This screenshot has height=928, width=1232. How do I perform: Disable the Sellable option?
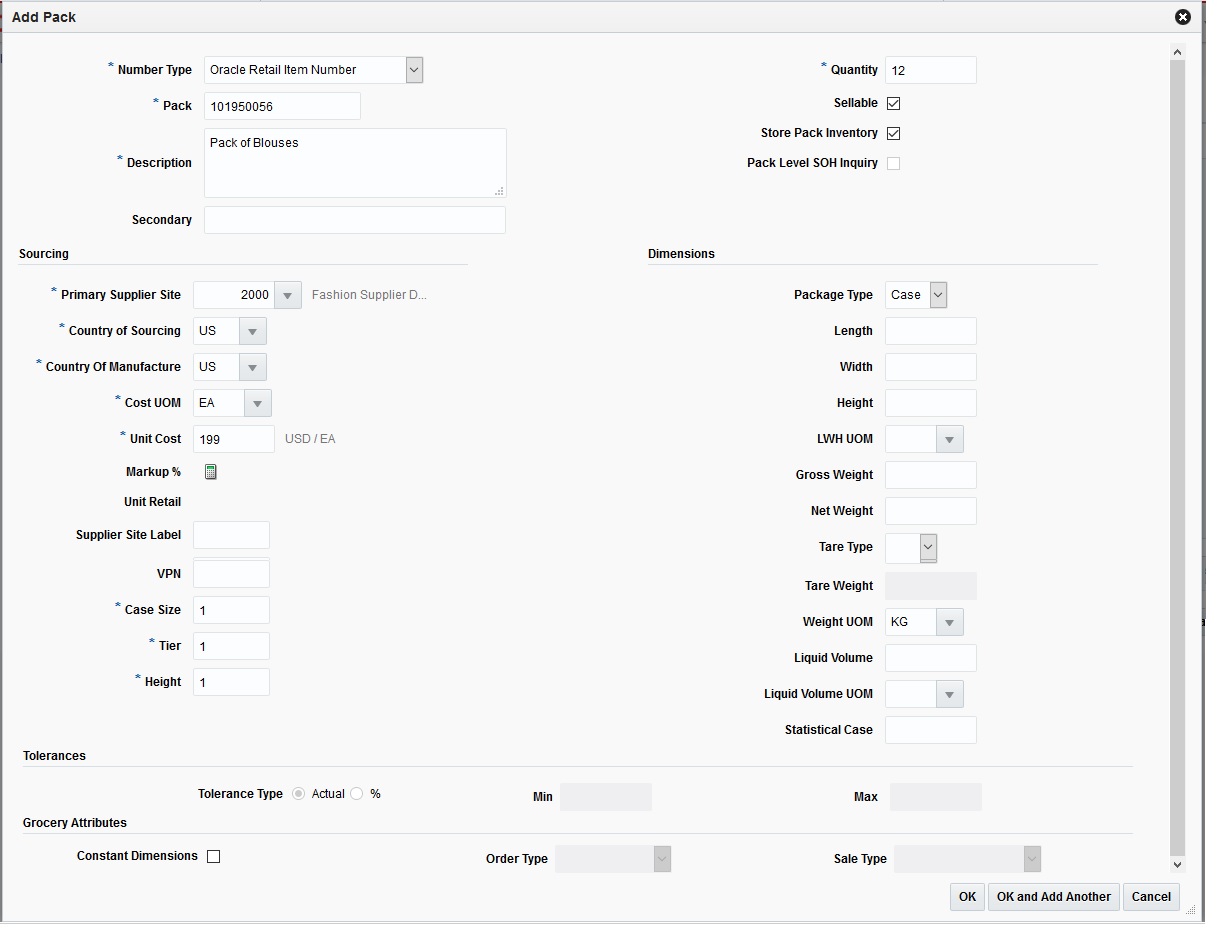click(x=893, y=102)
